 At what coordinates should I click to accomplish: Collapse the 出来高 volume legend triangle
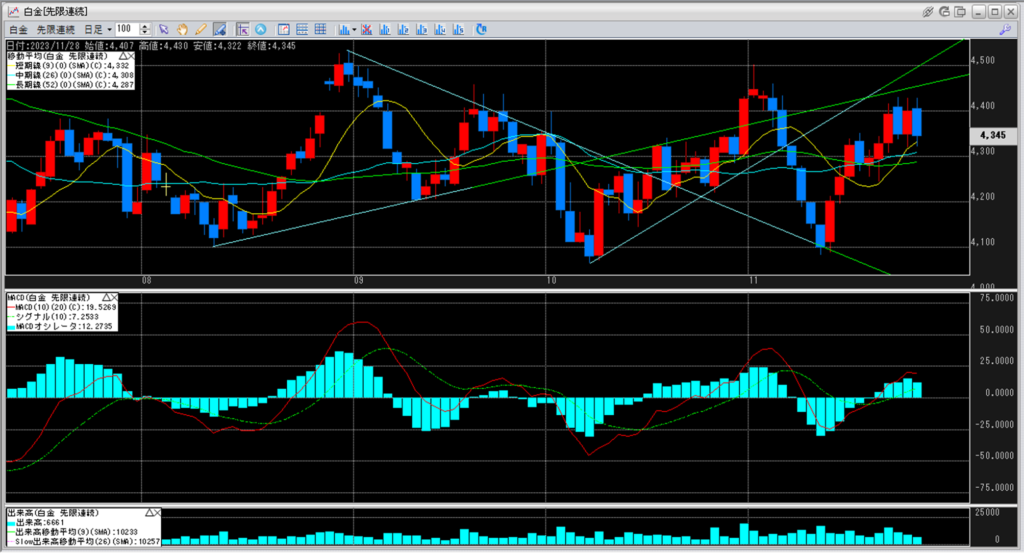[x=149, y=513]
